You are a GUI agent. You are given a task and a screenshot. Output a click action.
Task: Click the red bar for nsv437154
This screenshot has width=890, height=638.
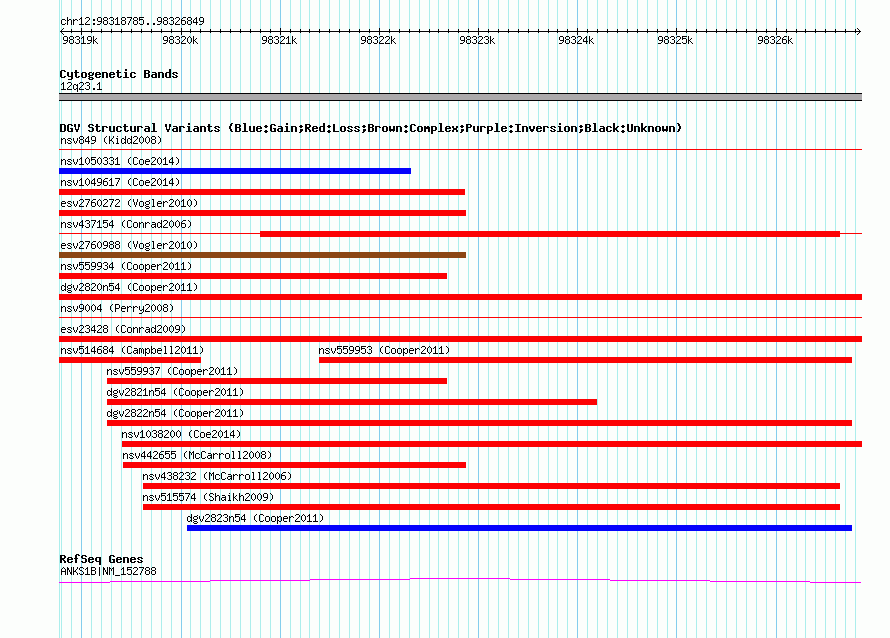click(x=550, y=234)
